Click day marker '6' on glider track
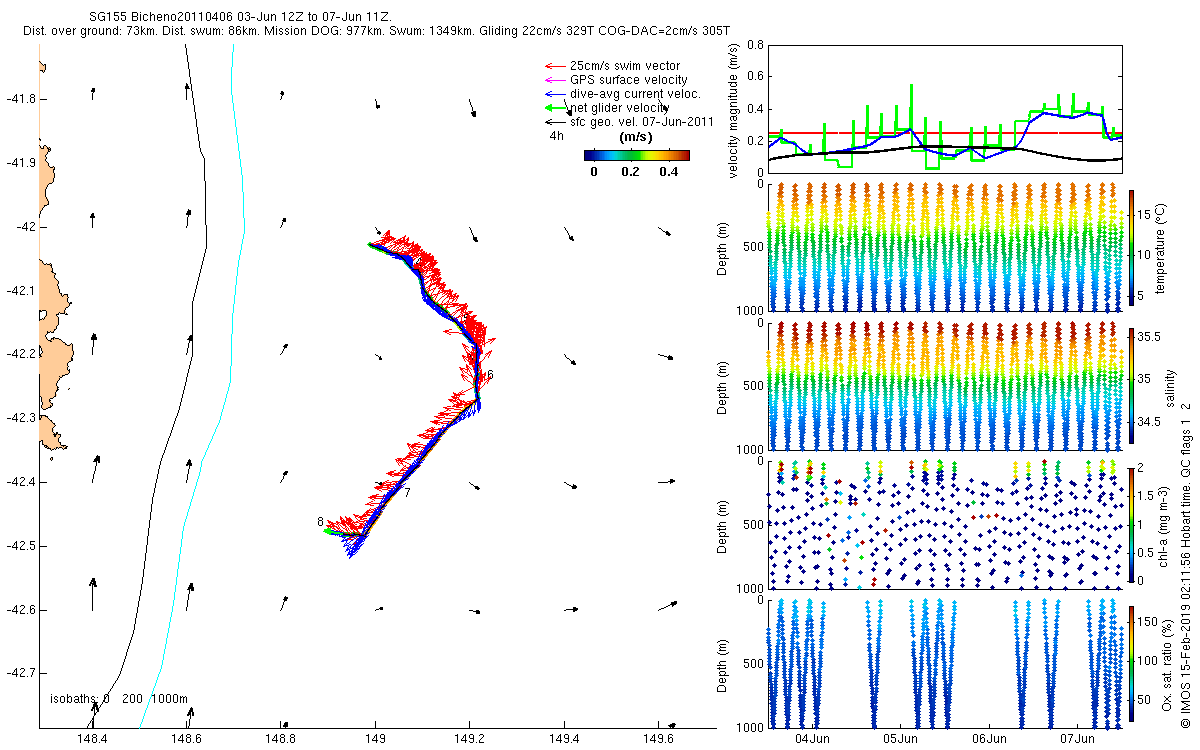The height and width of the screenshot is (750, 1200). 490,375
